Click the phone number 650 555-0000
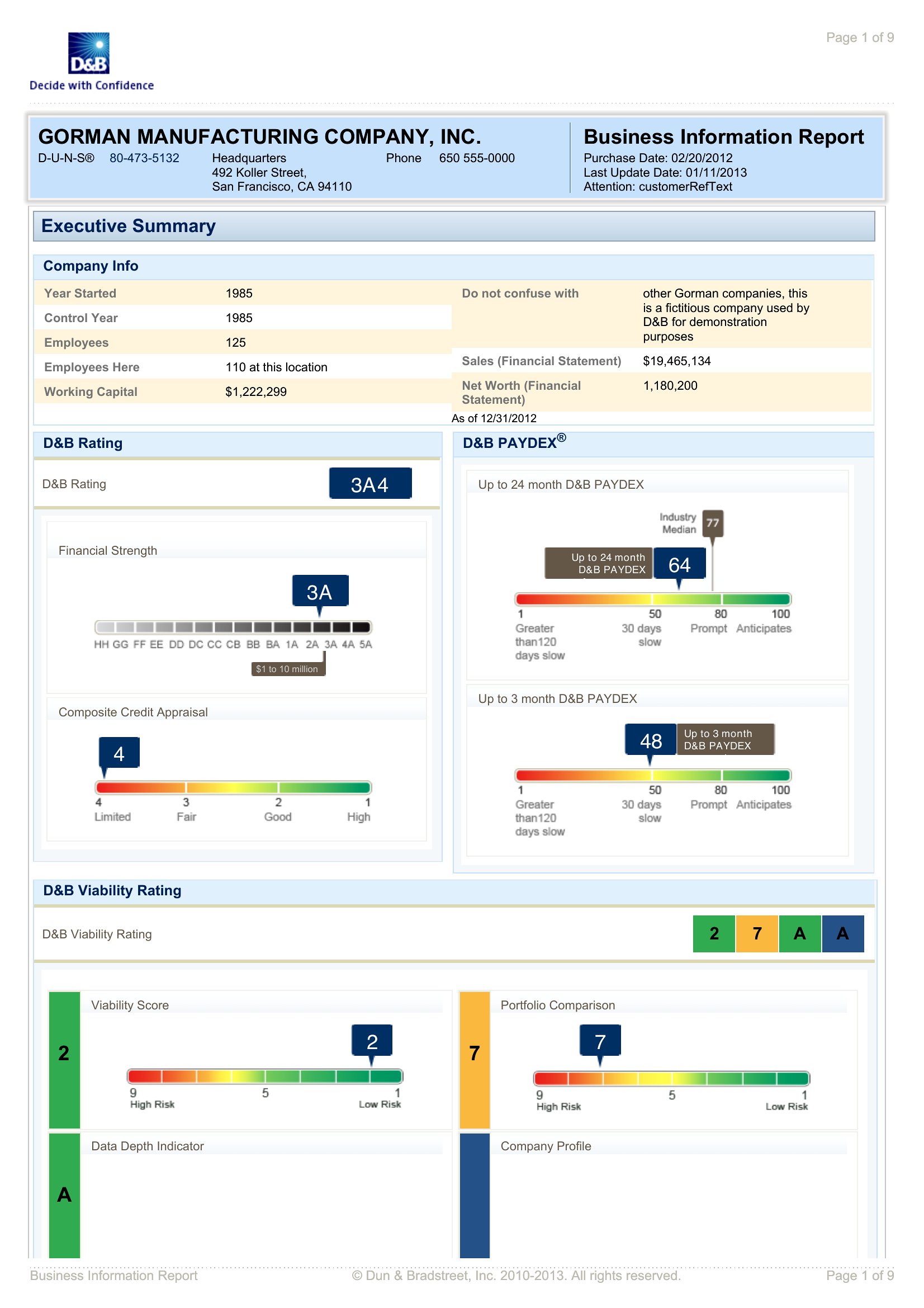924x1308 pixels. click(x=477, y=158)
